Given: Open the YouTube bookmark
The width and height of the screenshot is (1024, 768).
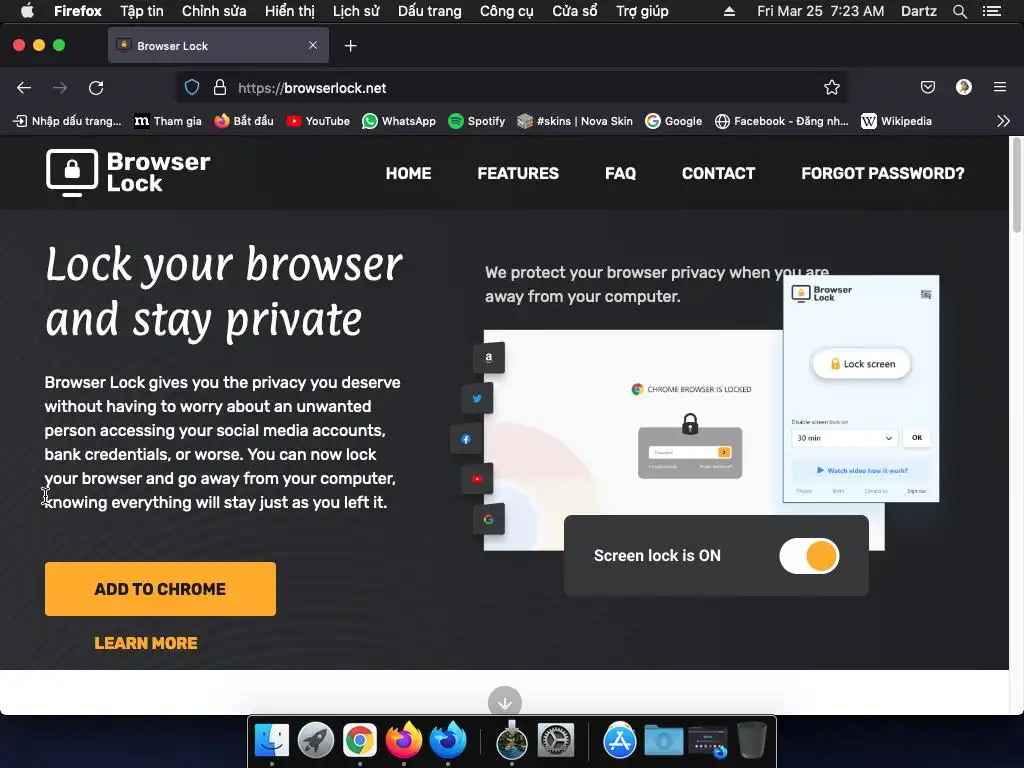Looking at the screenshot, I should (x=318, y=121).
